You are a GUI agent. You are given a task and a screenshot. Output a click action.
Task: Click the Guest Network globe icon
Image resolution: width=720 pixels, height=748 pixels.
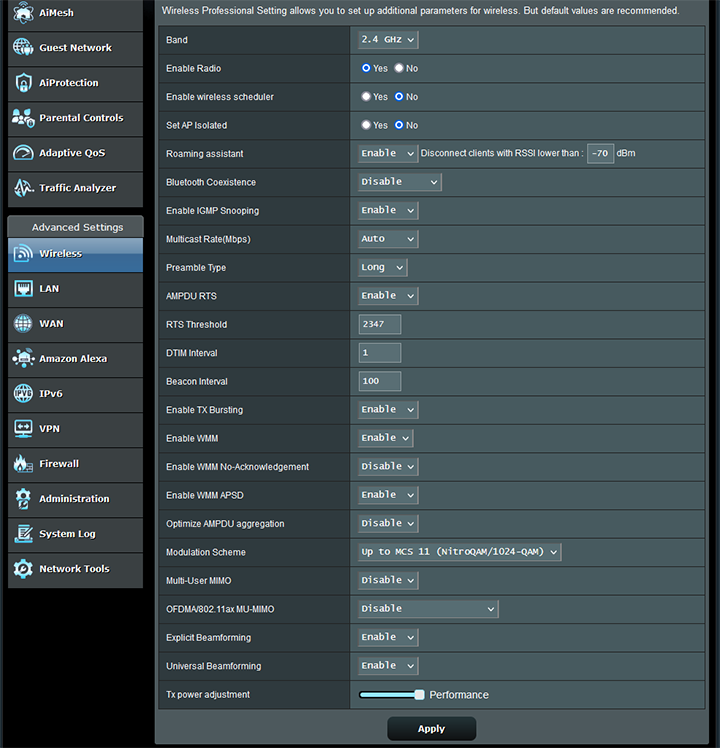(x=23, y=48)
